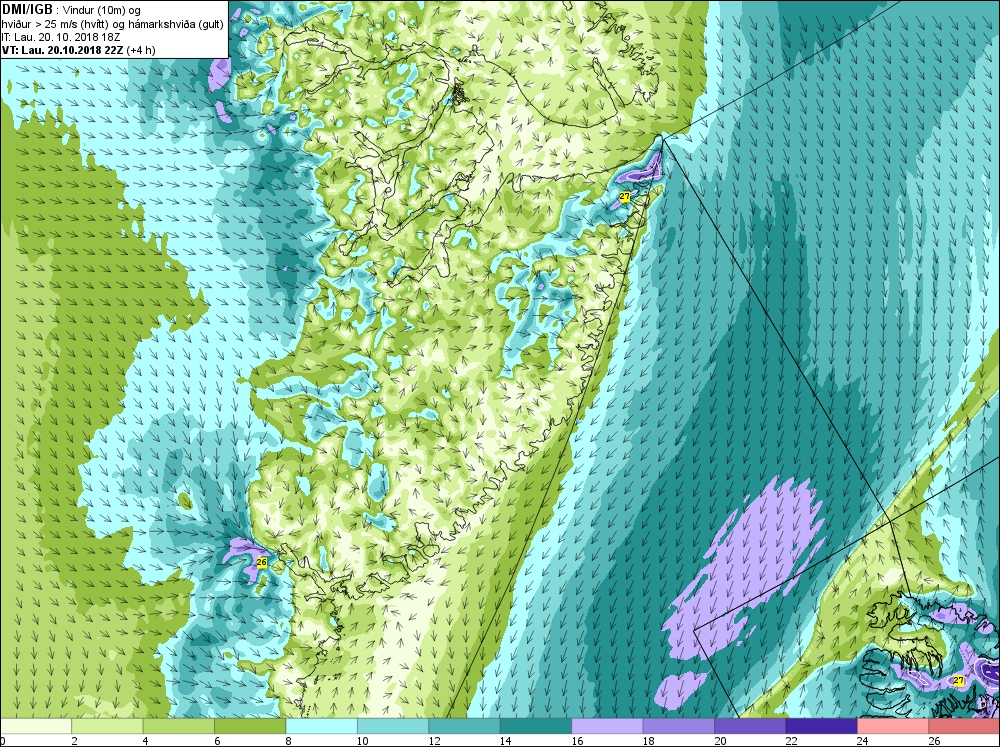The width and height of the screenshot is (1000, 747).
Task: Click the legend value 12
Action: tap(434, 741)
